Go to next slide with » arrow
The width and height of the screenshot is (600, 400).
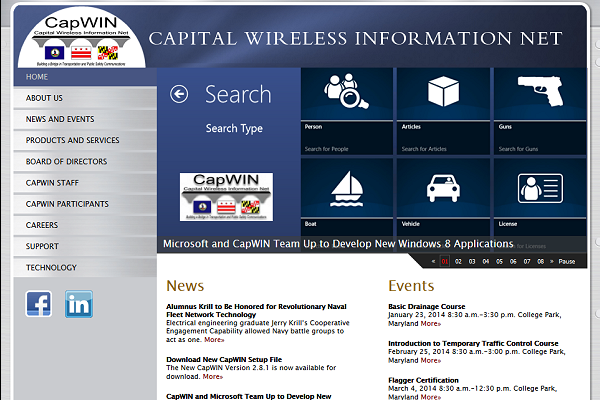551,261
